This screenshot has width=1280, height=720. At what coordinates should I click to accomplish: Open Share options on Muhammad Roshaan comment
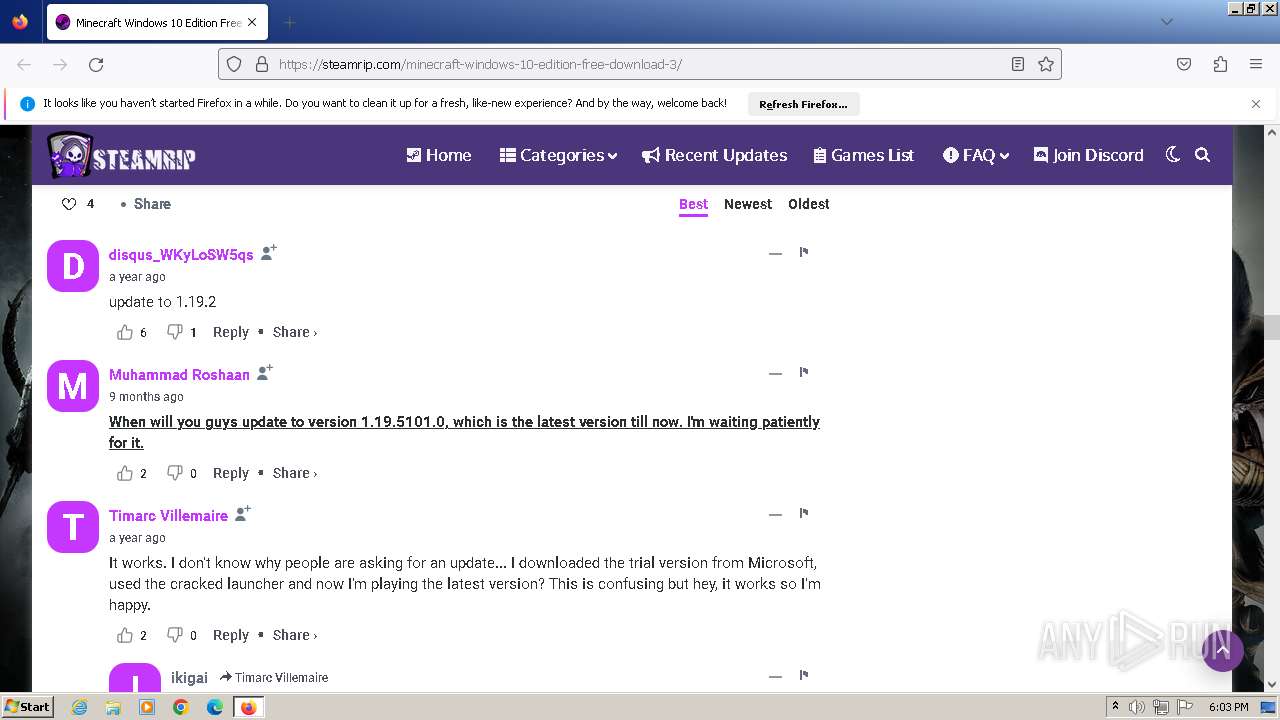[295, 473]
